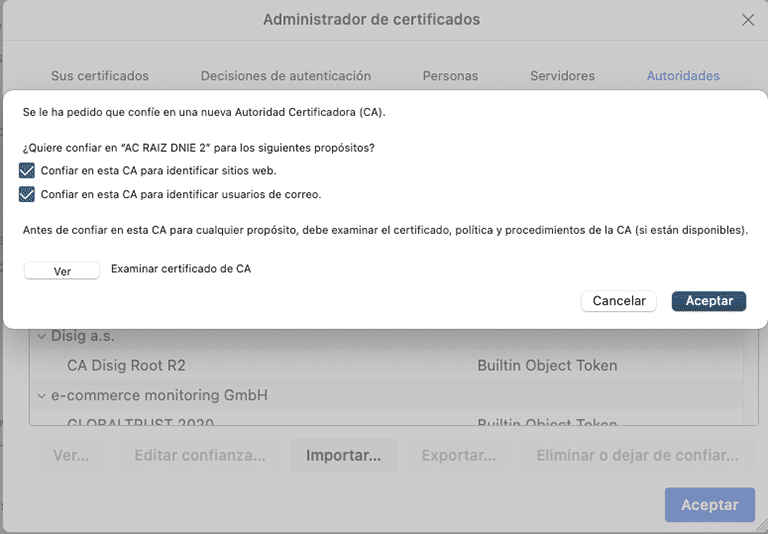
Task: Confirm trust dialog with its Aceptar button
Action: click(709, 301)
